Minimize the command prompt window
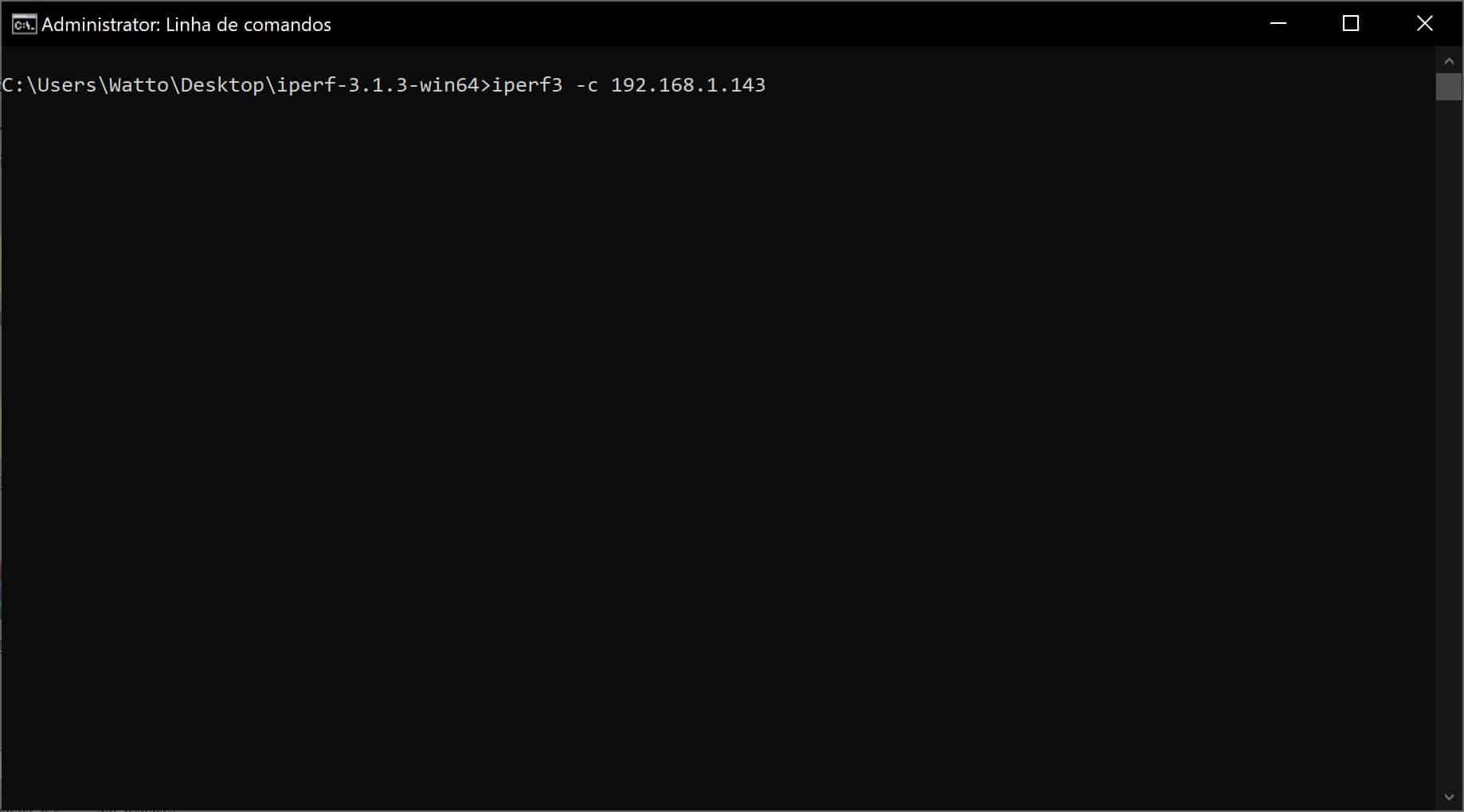 click(1278, 24)
